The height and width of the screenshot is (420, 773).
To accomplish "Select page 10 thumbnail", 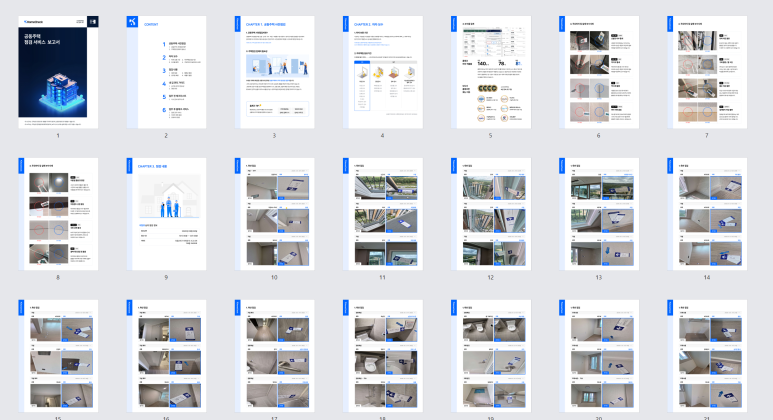I will click(274, 214).
